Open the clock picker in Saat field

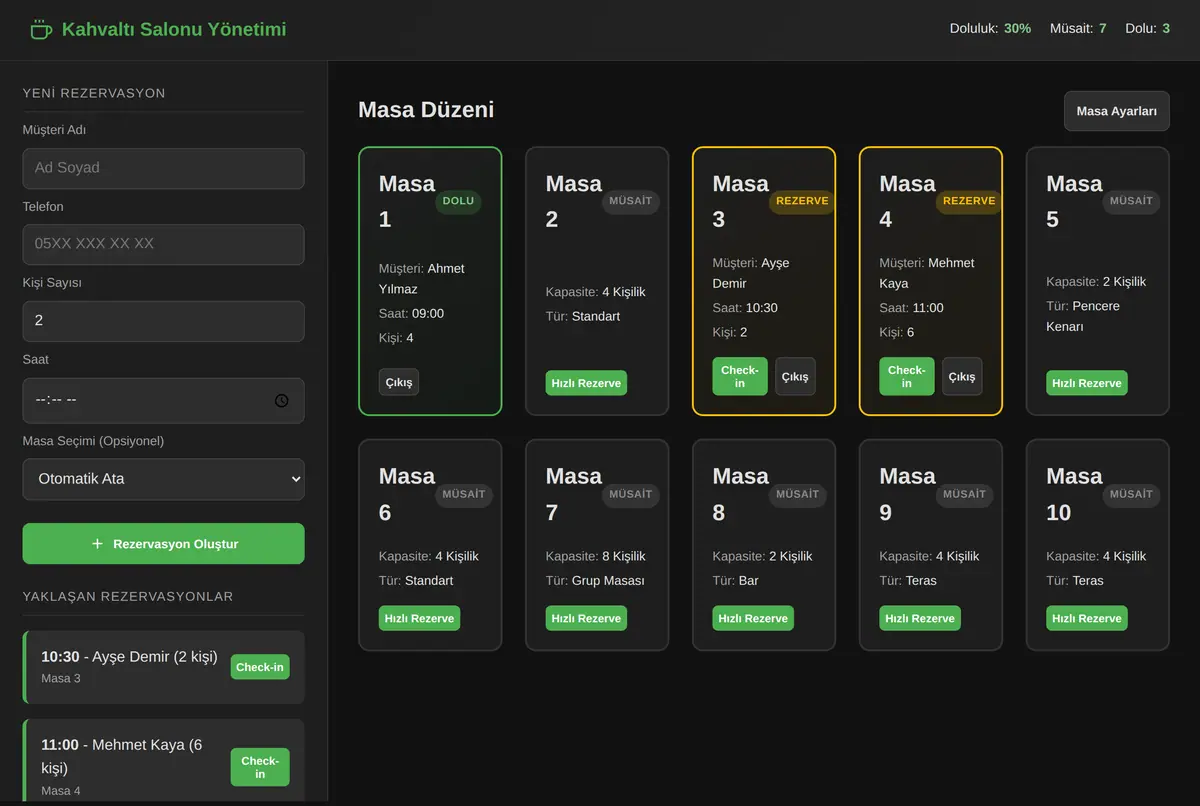click(x=282, y=400)
